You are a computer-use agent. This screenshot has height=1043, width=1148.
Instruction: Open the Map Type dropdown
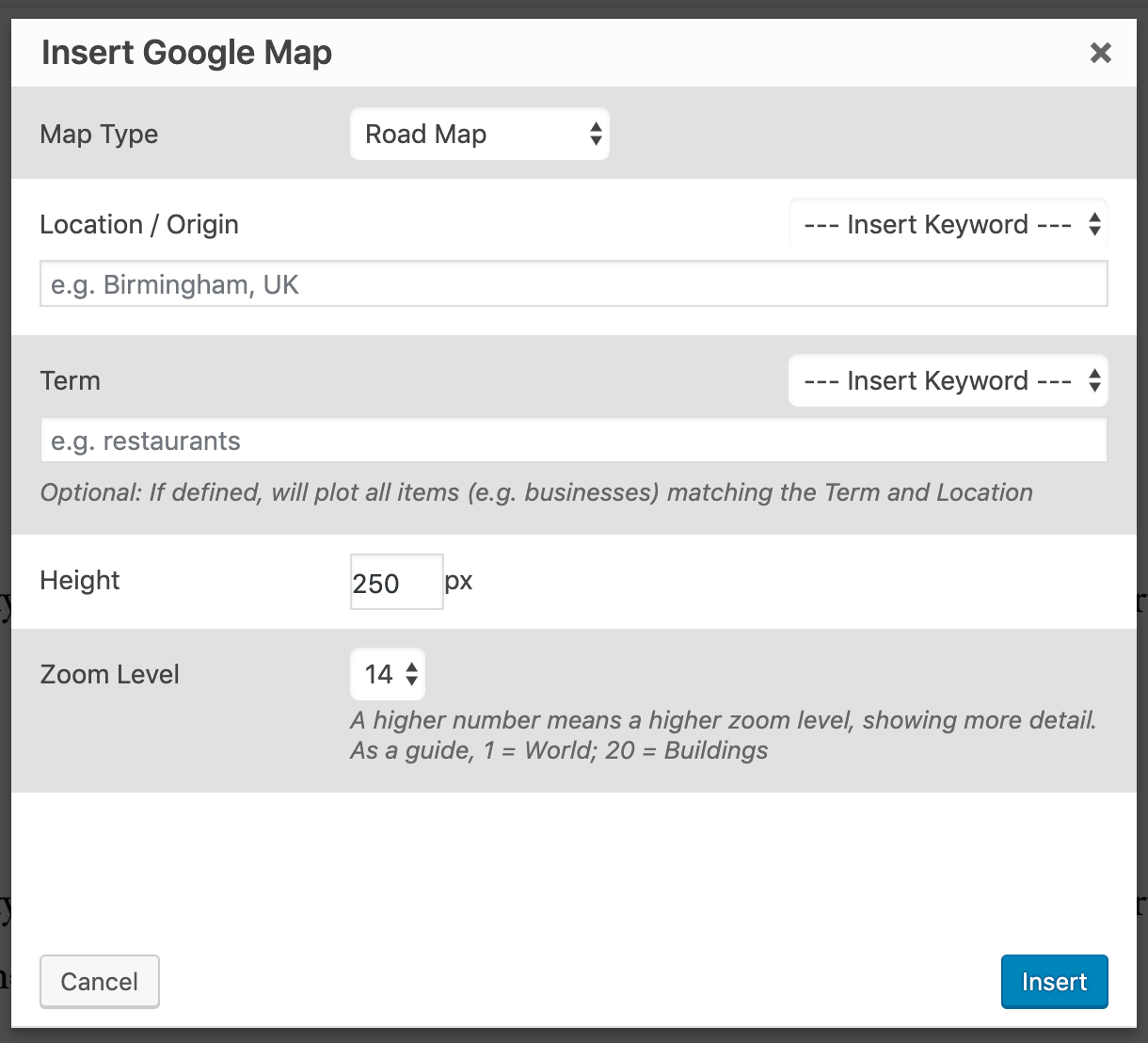coord(480,134)
